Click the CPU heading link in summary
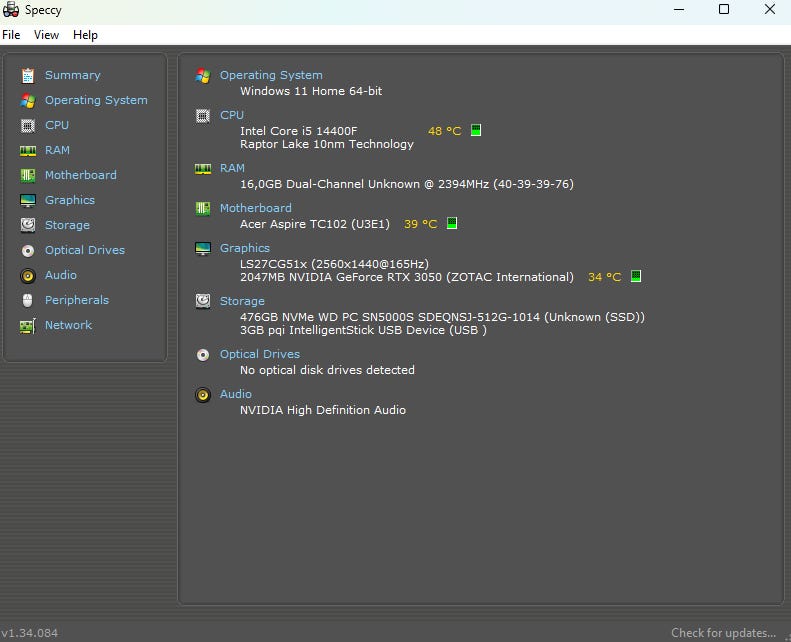791x642 pixels. click(x=232, y=115)
